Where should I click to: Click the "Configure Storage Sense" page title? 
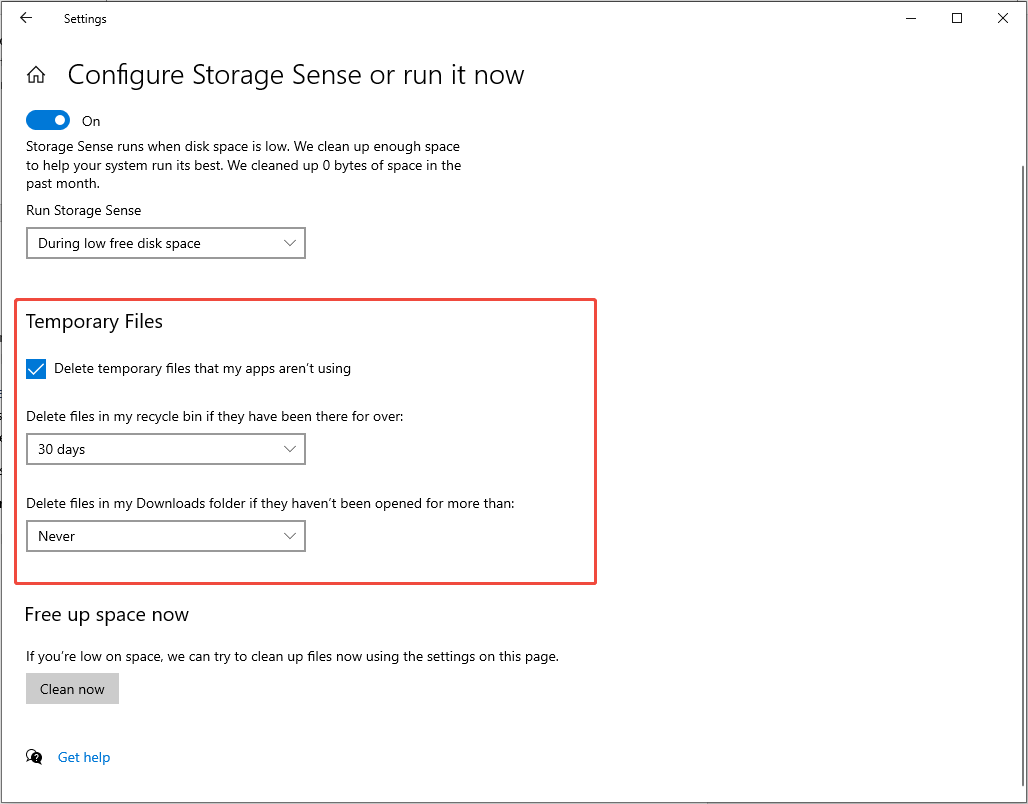click(x=295, y=75)
